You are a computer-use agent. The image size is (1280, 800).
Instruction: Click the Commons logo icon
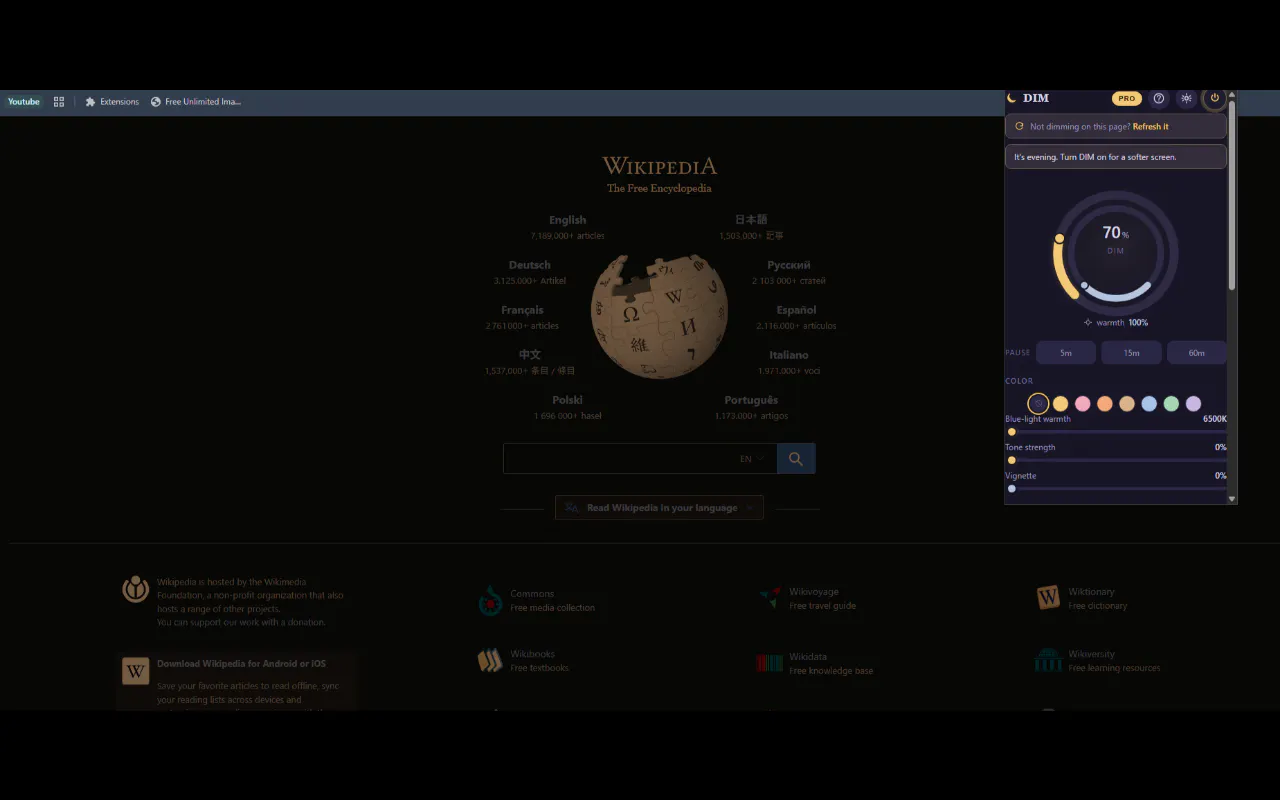point(490,600)
